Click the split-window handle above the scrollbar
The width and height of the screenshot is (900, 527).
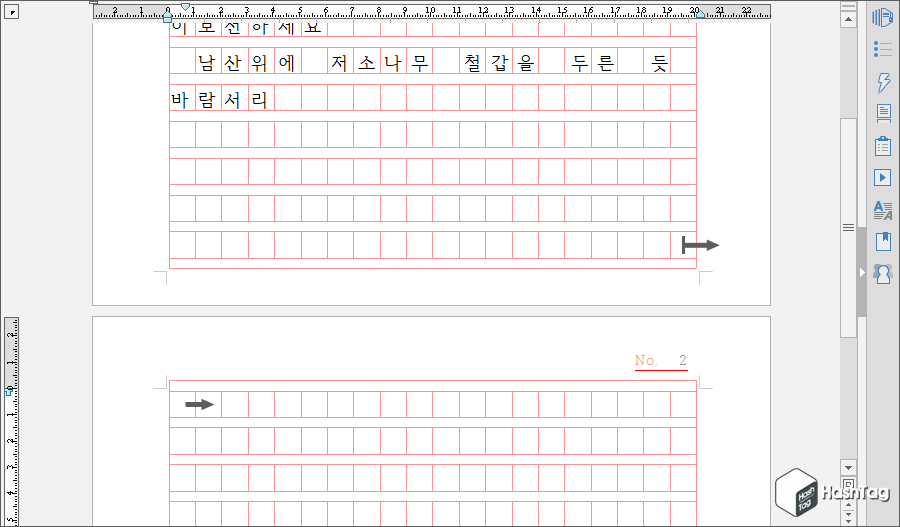(848, 6)
